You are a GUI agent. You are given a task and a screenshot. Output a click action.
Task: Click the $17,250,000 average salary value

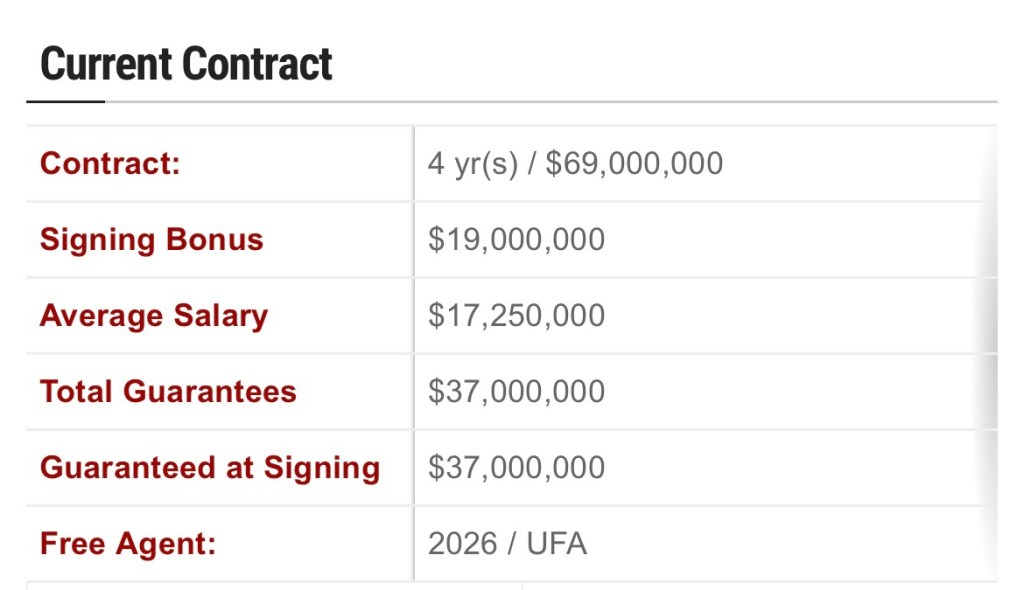(516, 316)
